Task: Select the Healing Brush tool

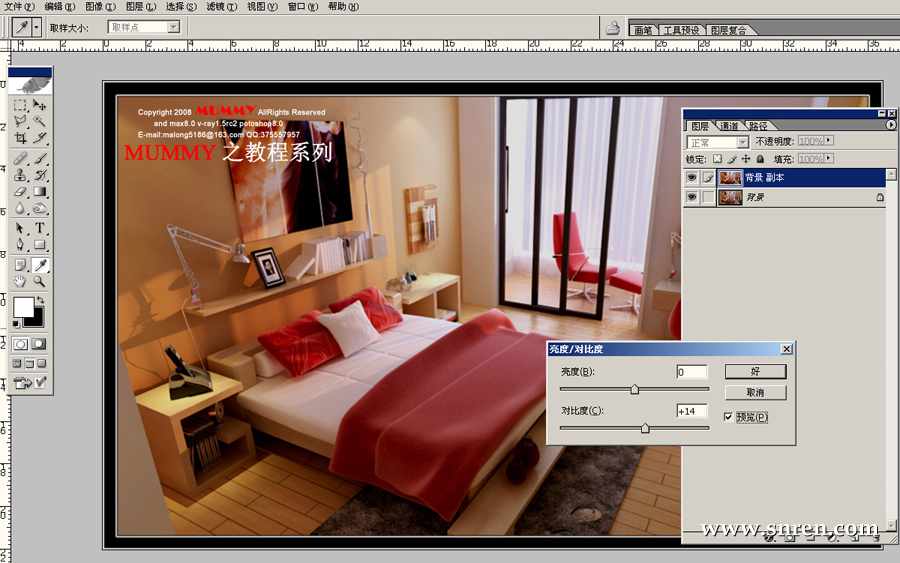Action: pyautogui.click(x=21, y=158)
